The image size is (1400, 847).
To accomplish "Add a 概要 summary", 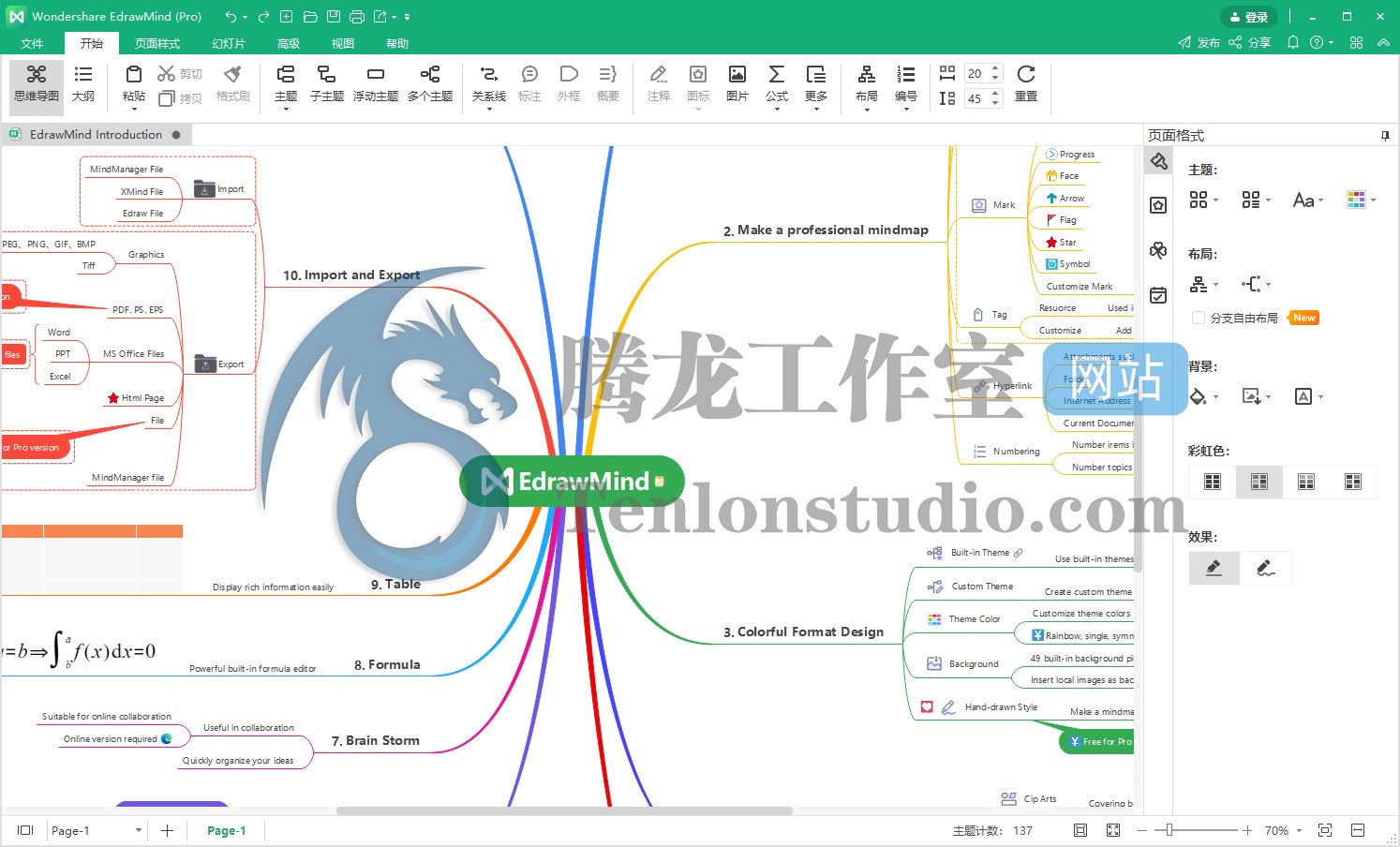I will [608, 84].
